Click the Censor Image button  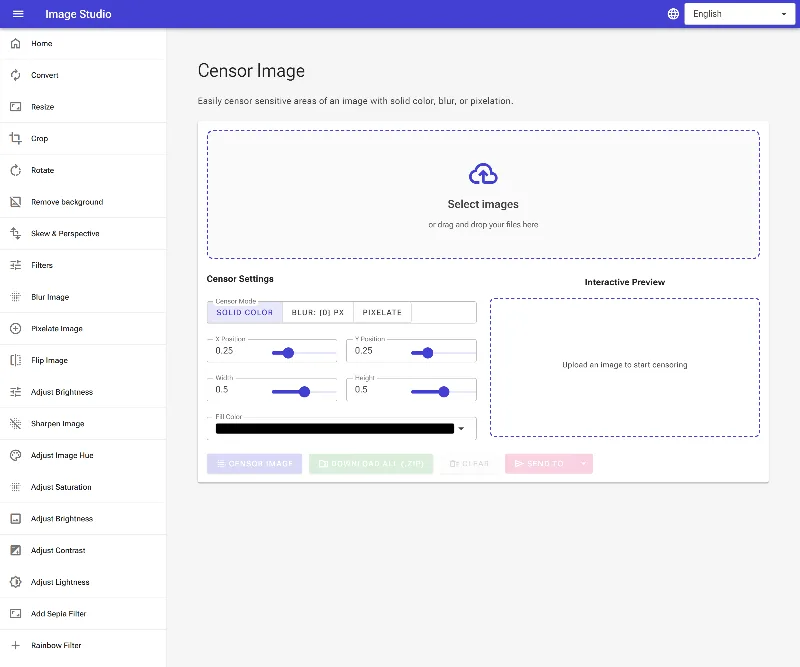254,463
